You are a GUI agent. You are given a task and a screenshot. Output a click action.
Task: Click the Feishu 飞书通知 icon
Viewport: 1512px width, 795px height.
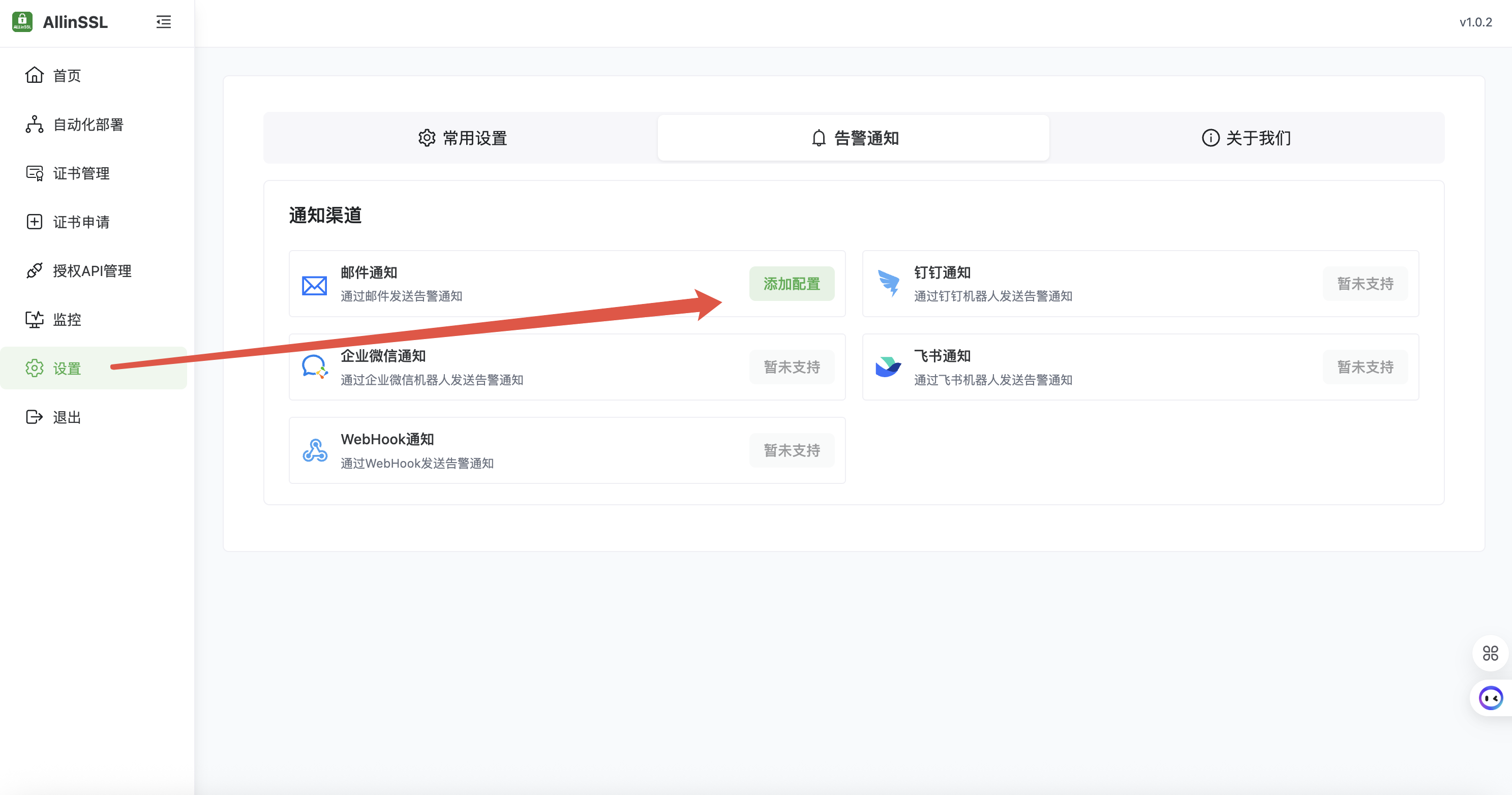[x=888, y=366]
